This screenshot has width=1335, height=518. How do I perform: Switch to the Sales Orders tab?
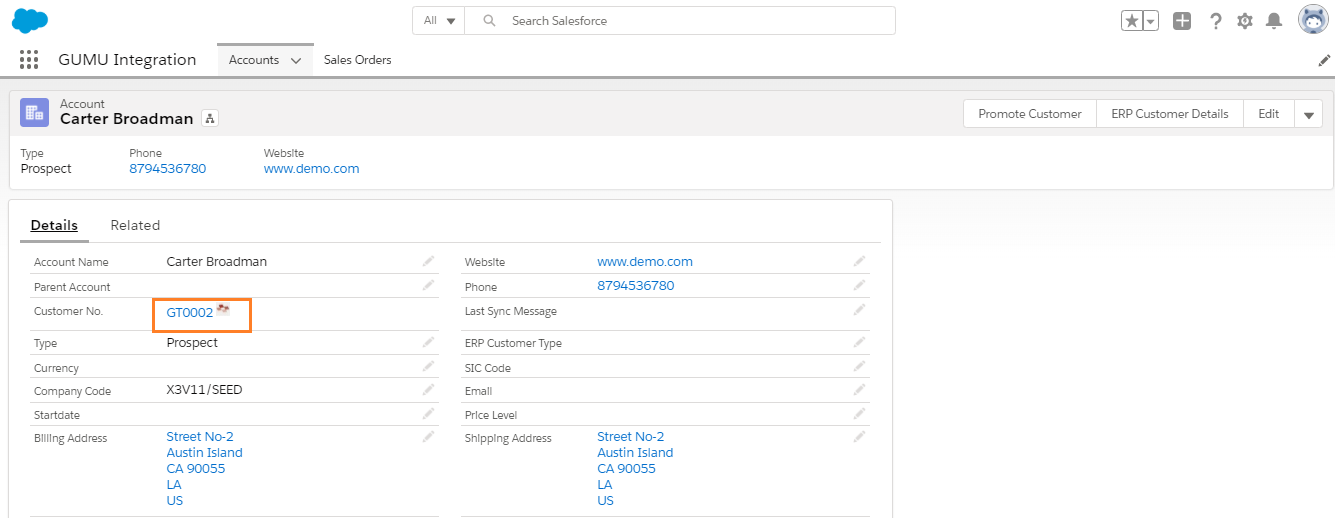(x=358, y=60)
